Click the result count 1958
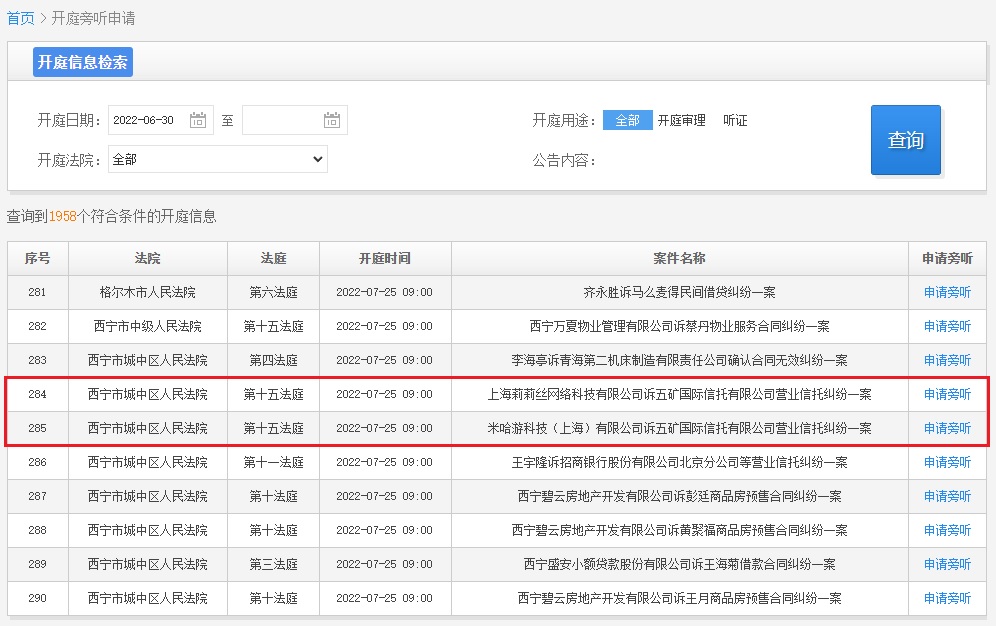Viewport: 996px width, 626px height. click(x=62, y=216)
